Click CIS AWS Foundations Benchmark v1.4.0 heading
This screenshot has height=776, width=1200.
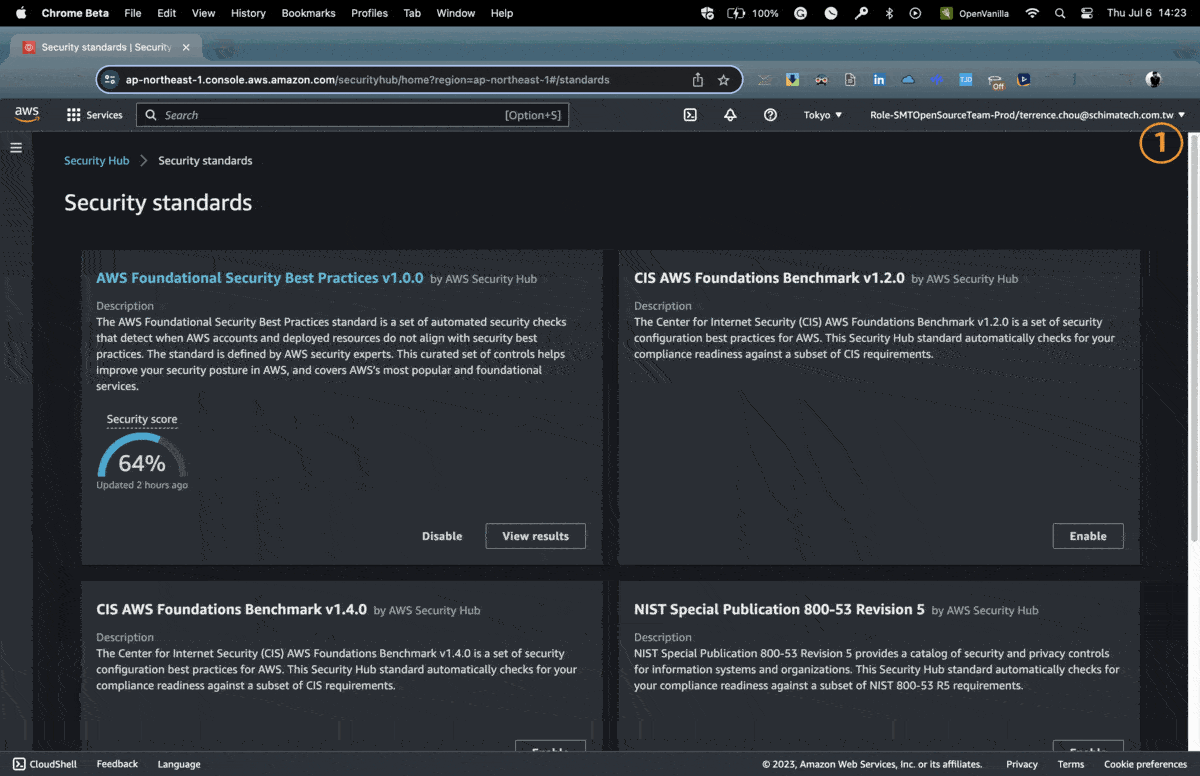click(231, 609)
